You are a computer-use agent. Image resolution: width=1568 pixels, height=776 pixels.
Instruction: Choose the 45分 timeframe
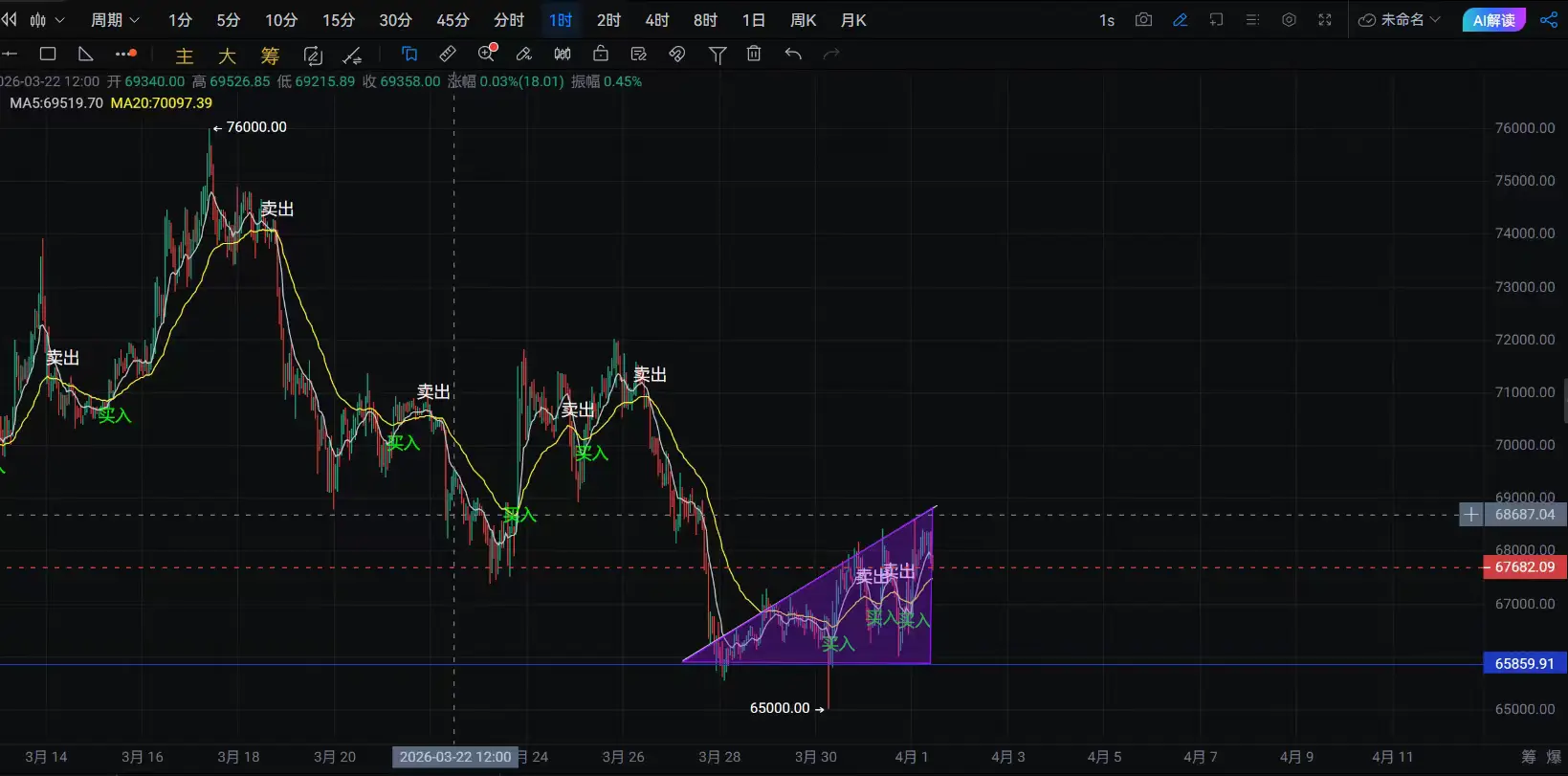tap(453, 20)
